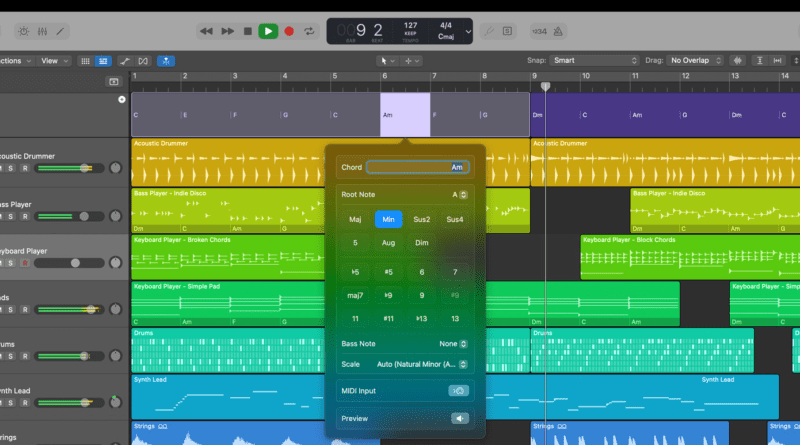Select the Maj chord quality
Viewport: 800px width, 445px height.
tap(355, 219)
